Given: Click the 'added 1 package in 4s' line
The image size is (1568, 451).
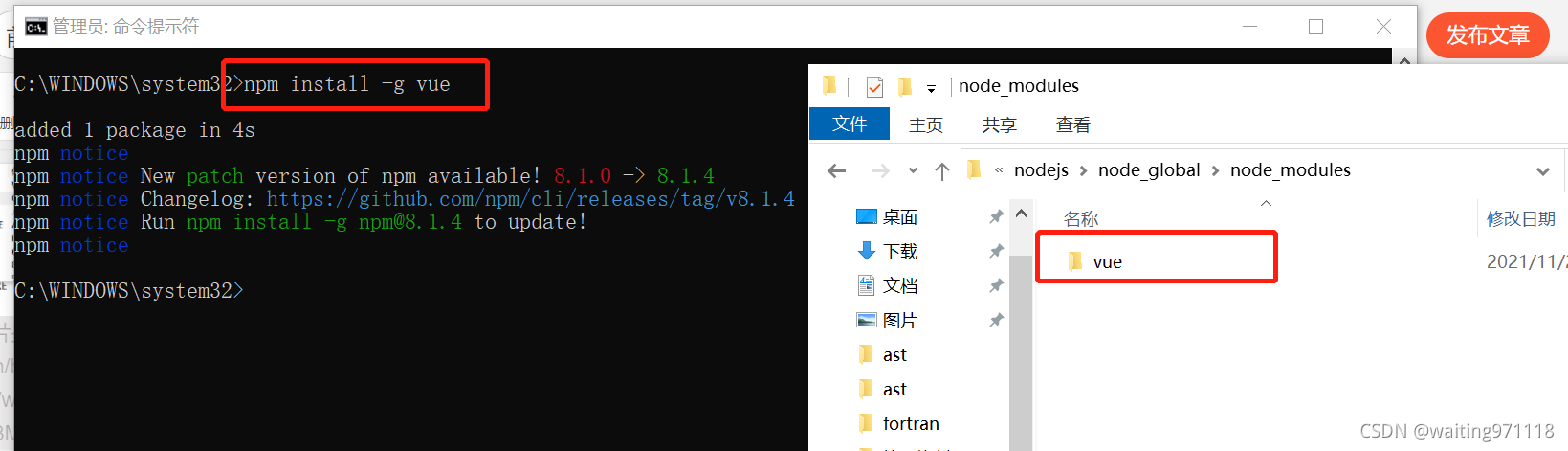Looking at the screenshot, I should tap(135, 130).
